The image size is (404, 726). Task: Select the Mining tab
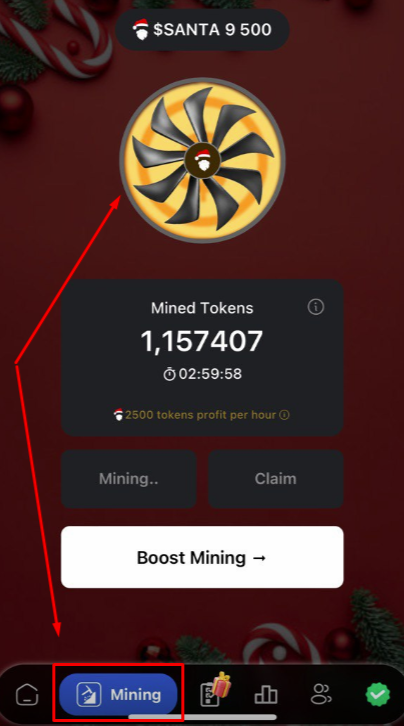[x=118, y=695]
